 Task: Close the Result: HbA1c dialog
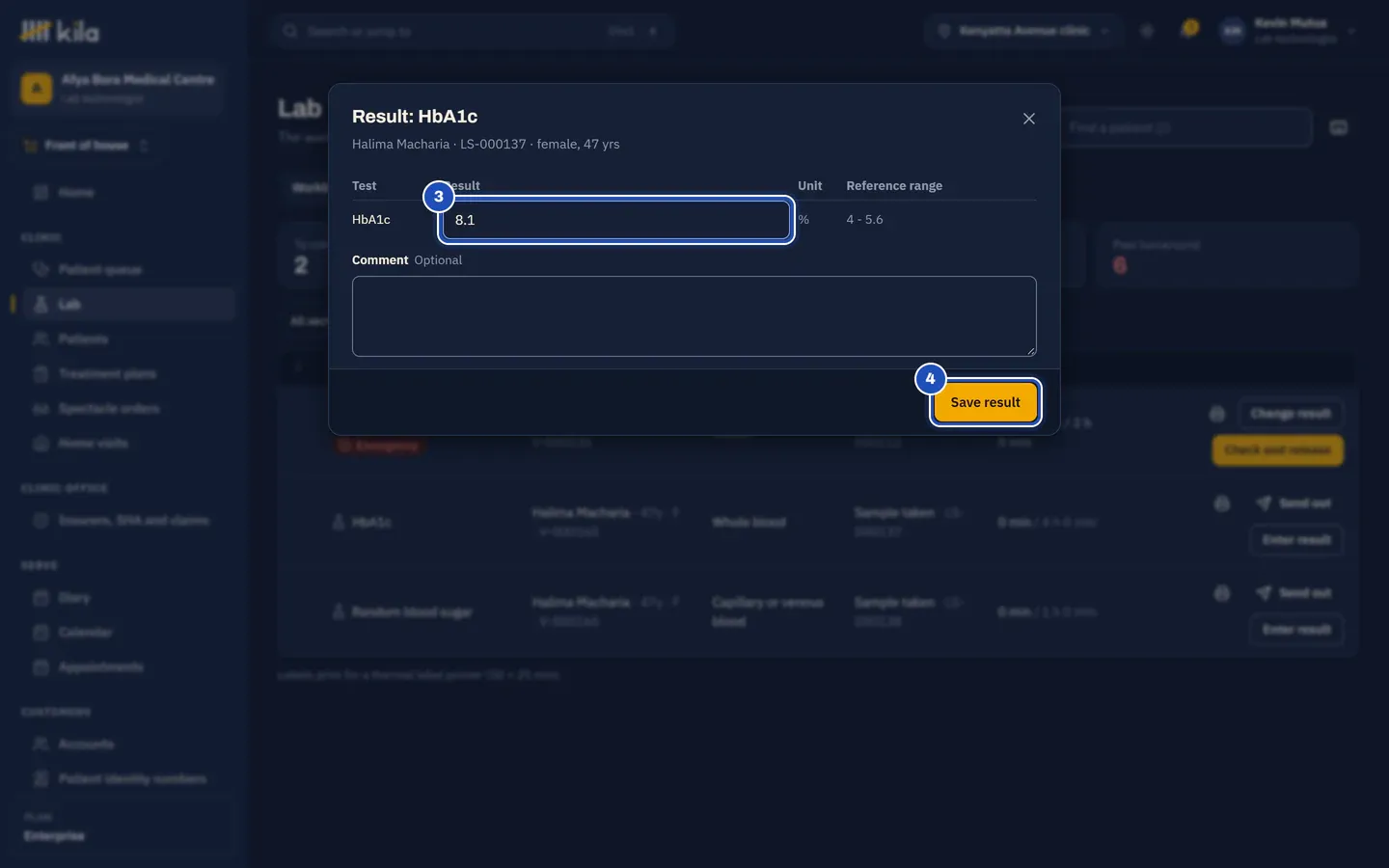coord(1029,119)
